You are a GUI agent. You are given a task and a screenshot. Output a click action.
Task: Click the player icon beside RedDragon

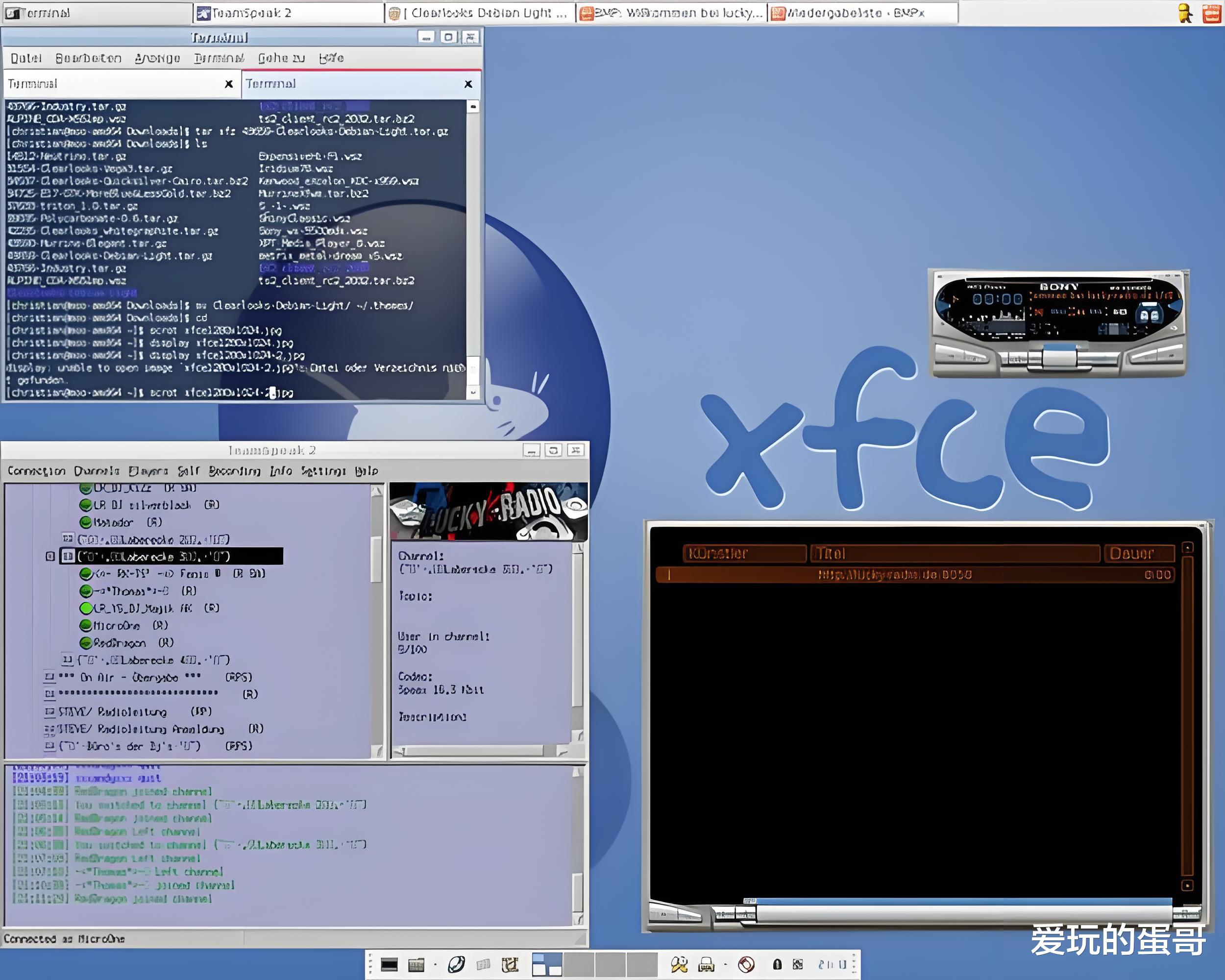(x=86, y=642)
